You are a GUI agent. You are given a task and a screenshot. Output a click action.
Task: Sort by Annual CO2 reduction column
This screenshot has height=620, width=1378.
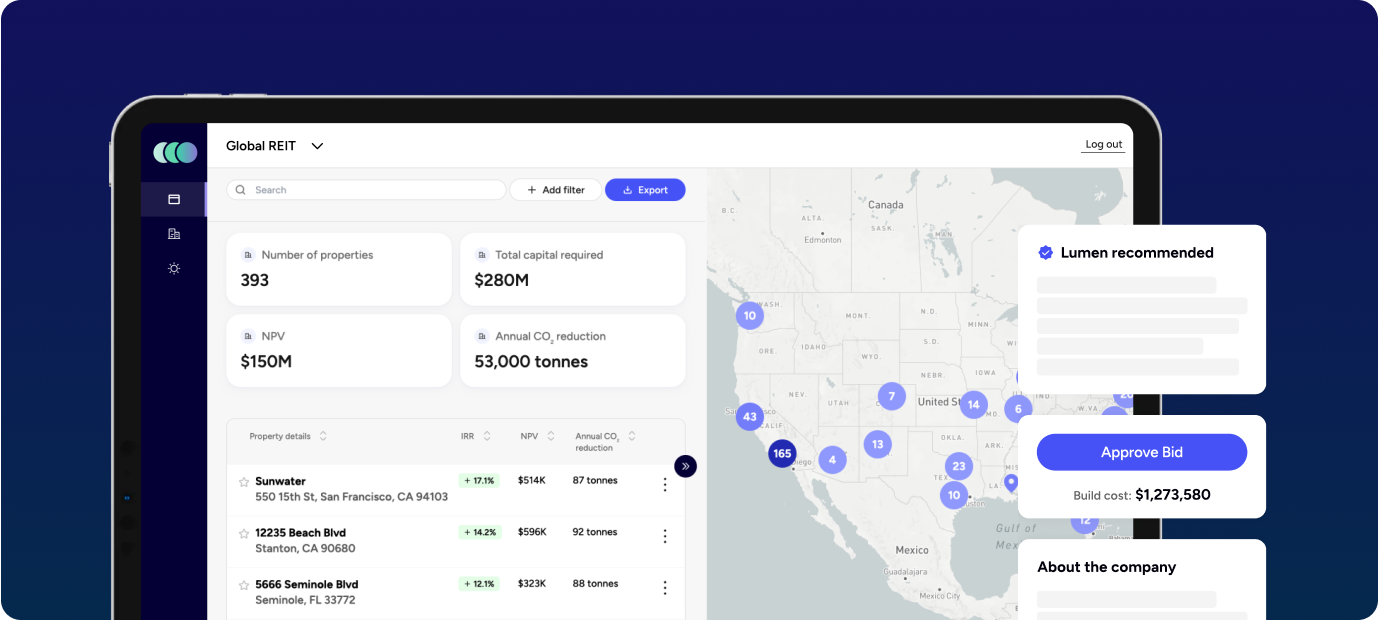pos(632,436)
